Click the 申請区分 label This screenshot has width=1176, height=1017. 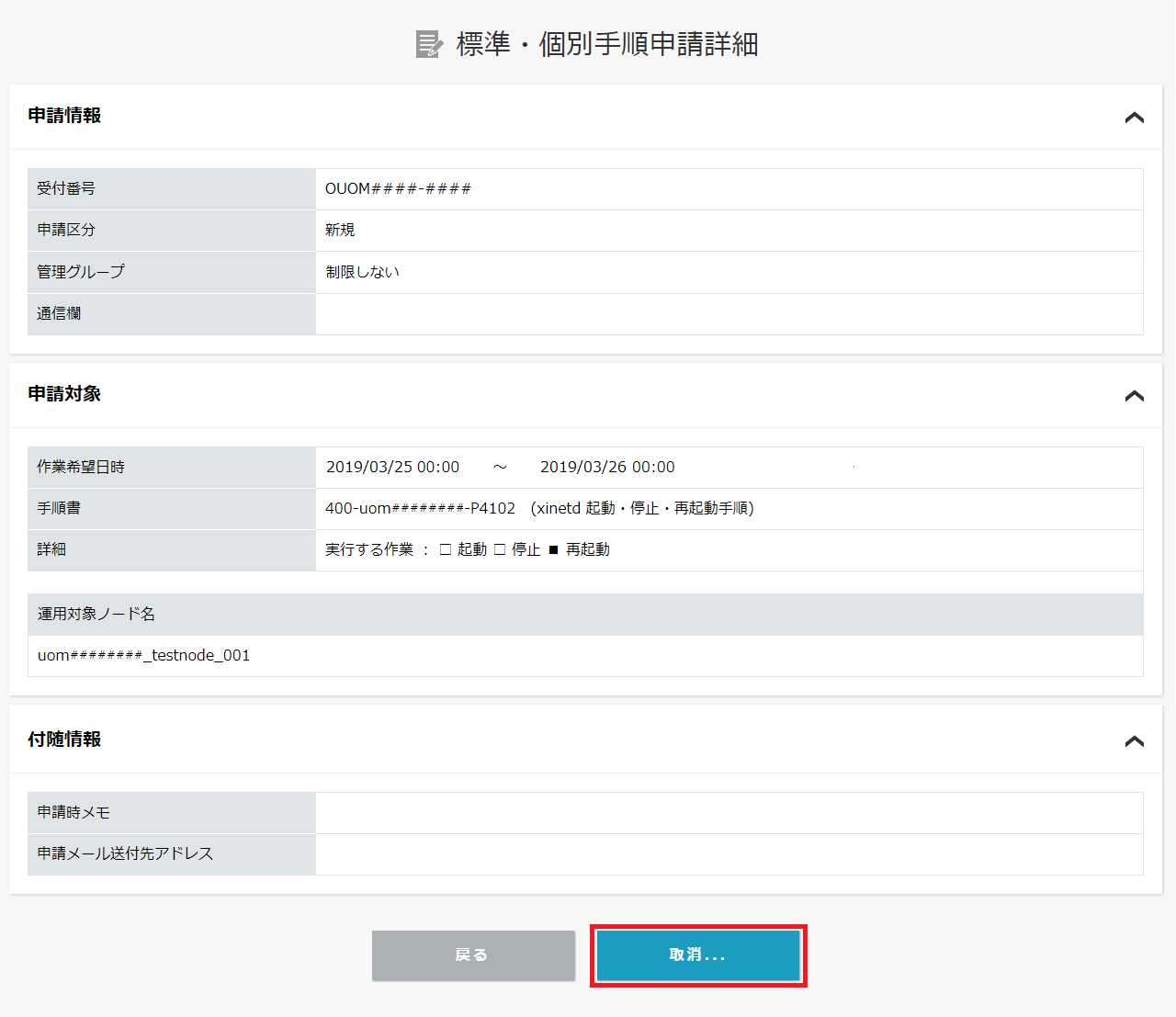point(66,230)
